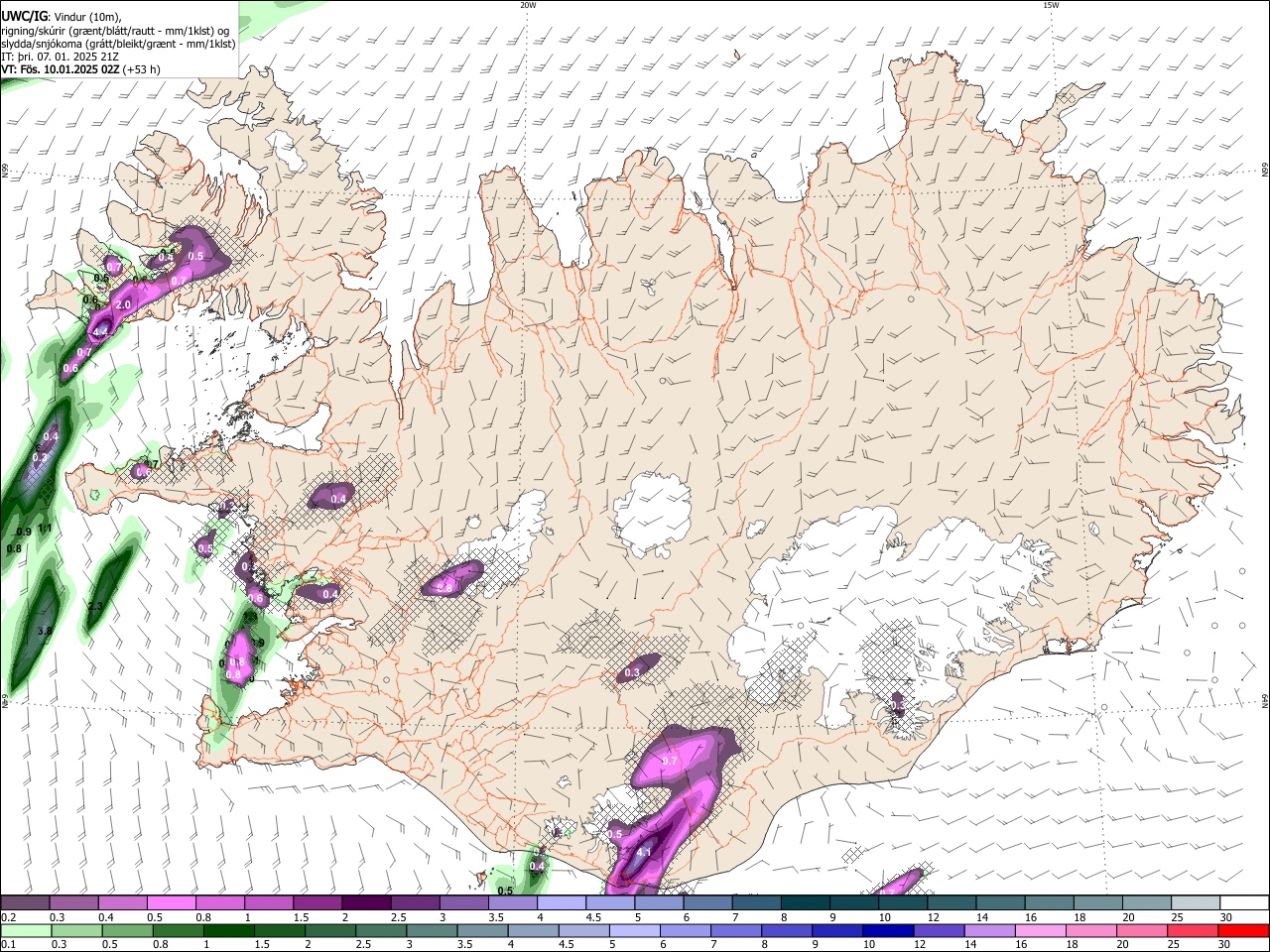Image resolution: width=1270 pixels, height=952 pixels.
Task: Click the 2.0 precipitation value in Westfjords
Action: (x=123, y=304)
